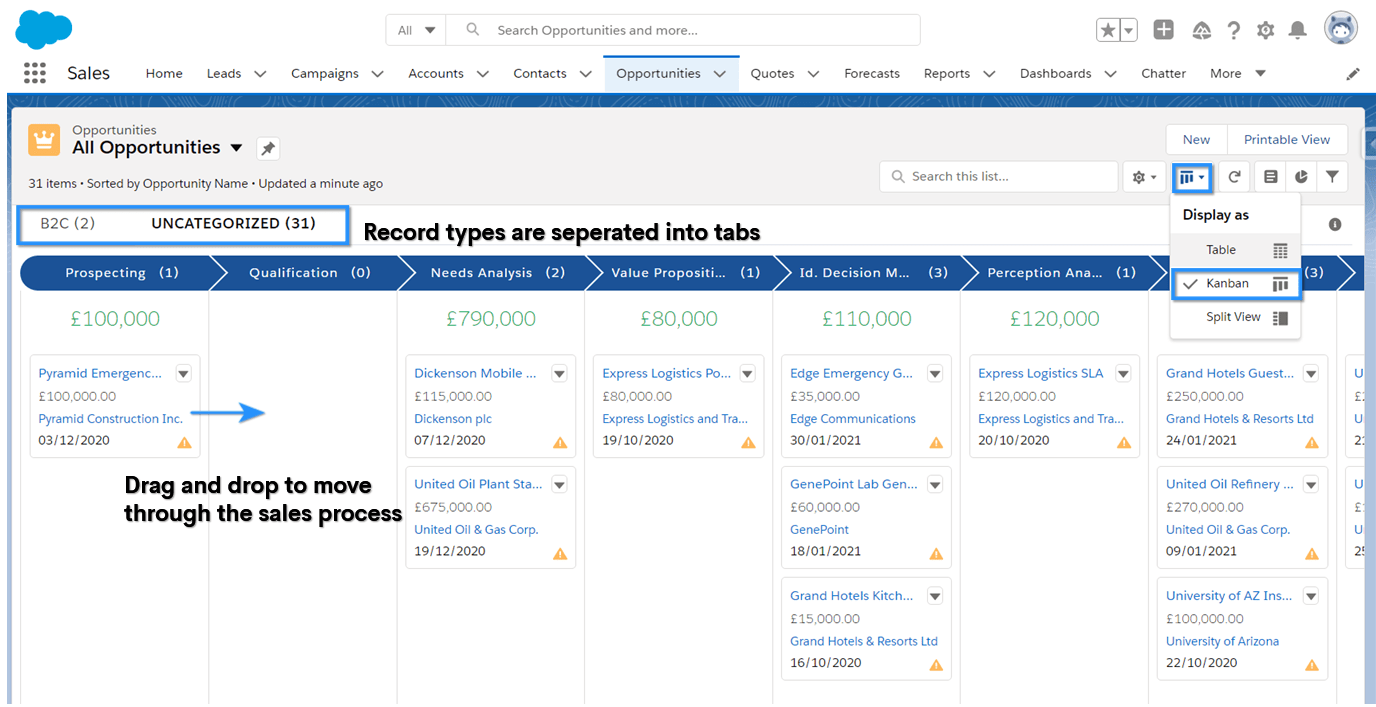Show the list charts panel
1376x707 pixels.
pyautogui.click(x=1301, y=177)
